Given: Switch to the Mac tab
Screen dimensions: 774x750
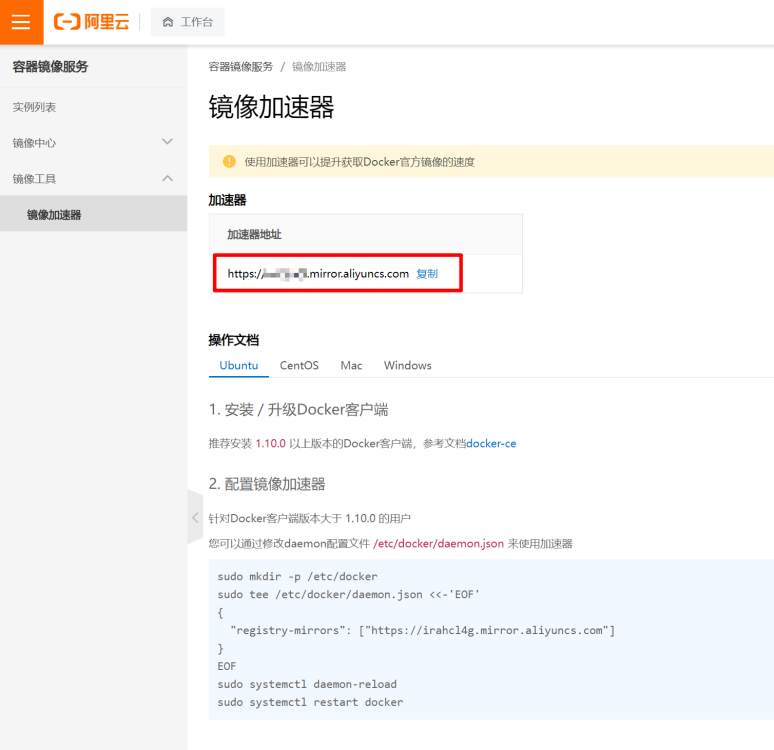Looking at the screenshot, I should click(351, 365).
